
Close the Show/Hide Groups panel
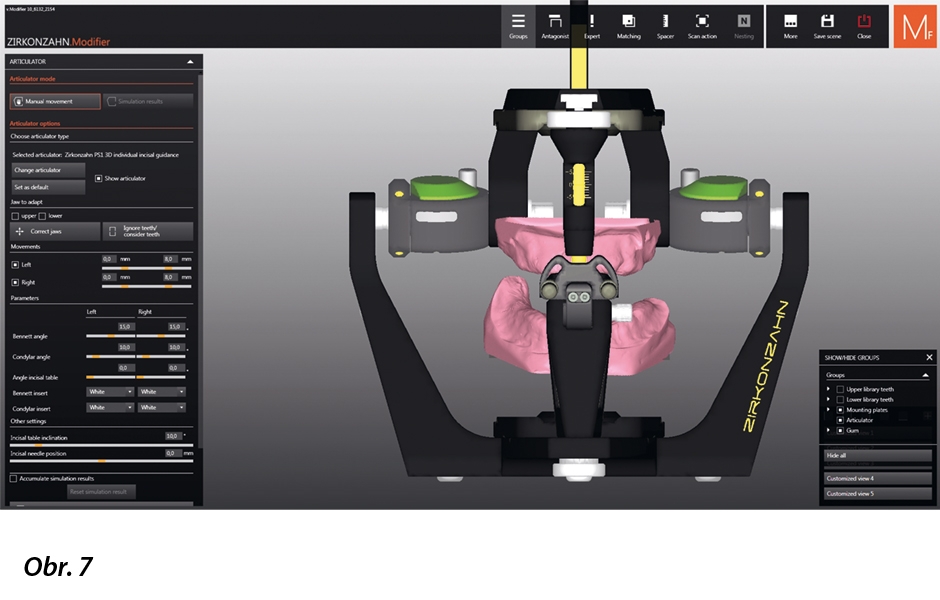point(929,357)
